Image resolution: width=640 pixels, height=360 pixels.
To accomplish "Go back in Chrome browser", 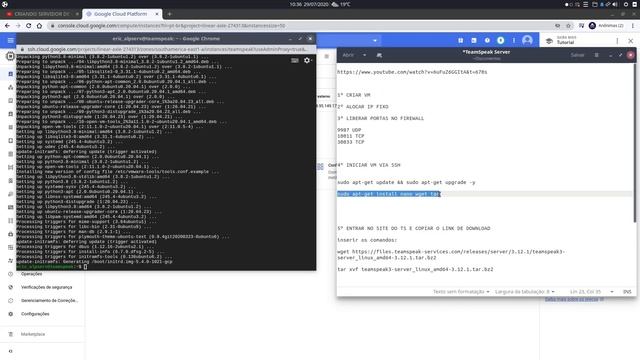I will coord(7,26).
